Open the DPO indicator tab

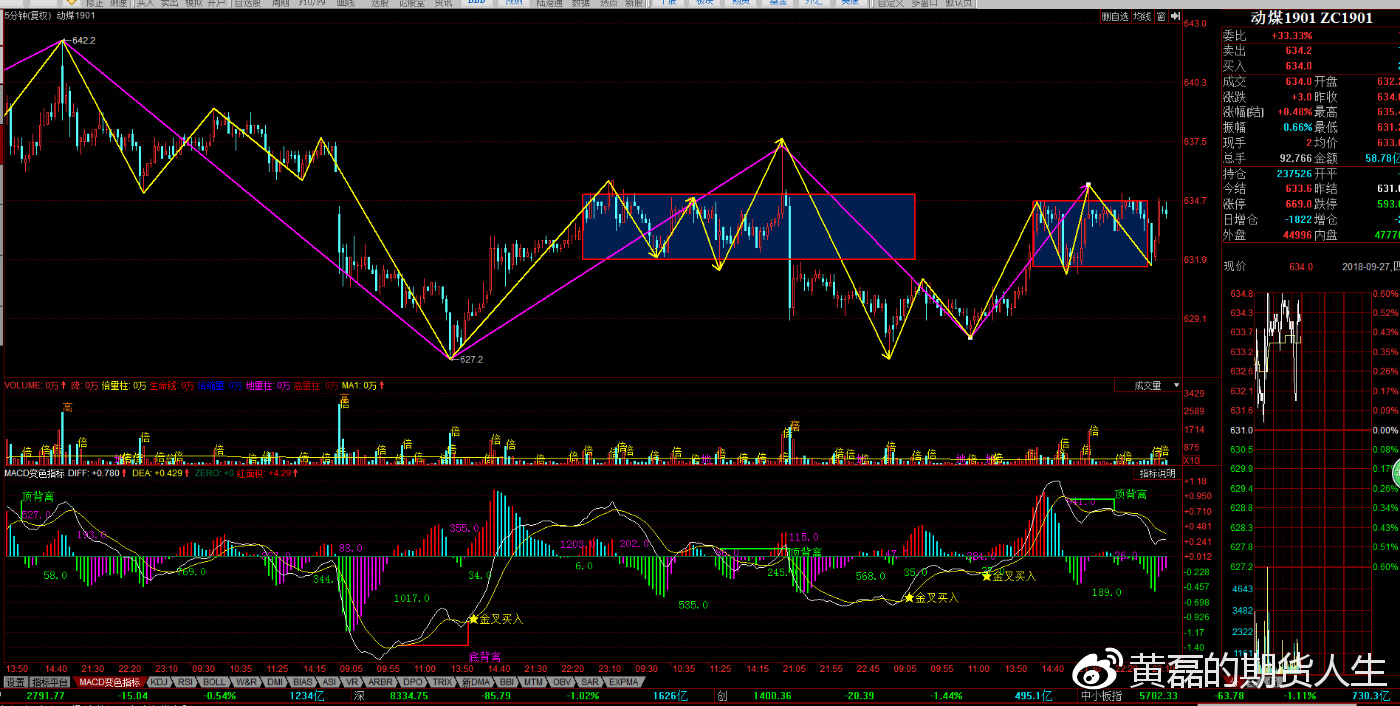pos(413,682)
